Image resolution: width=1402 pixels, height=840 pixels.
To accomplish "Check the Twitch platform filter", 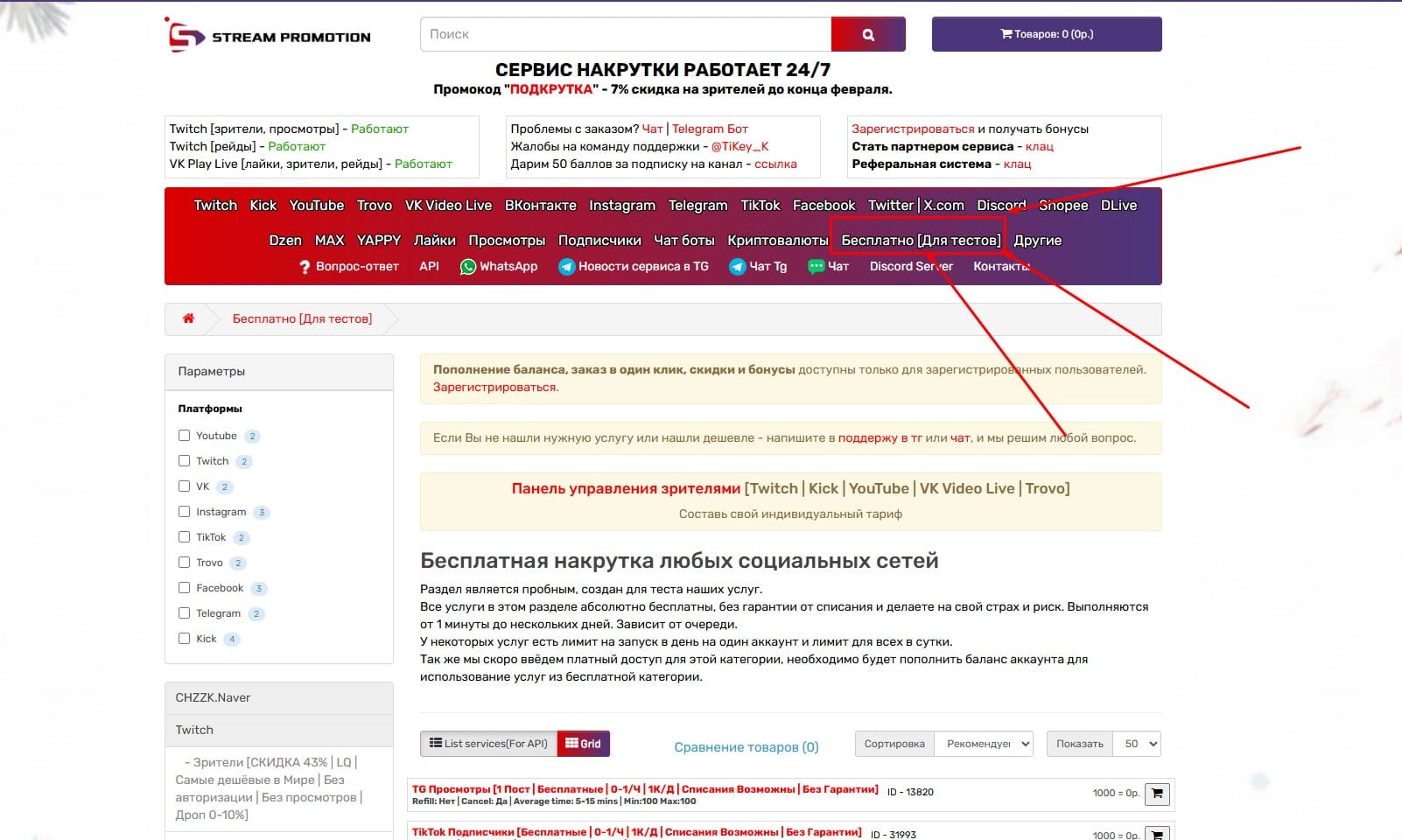I will 184,461.
